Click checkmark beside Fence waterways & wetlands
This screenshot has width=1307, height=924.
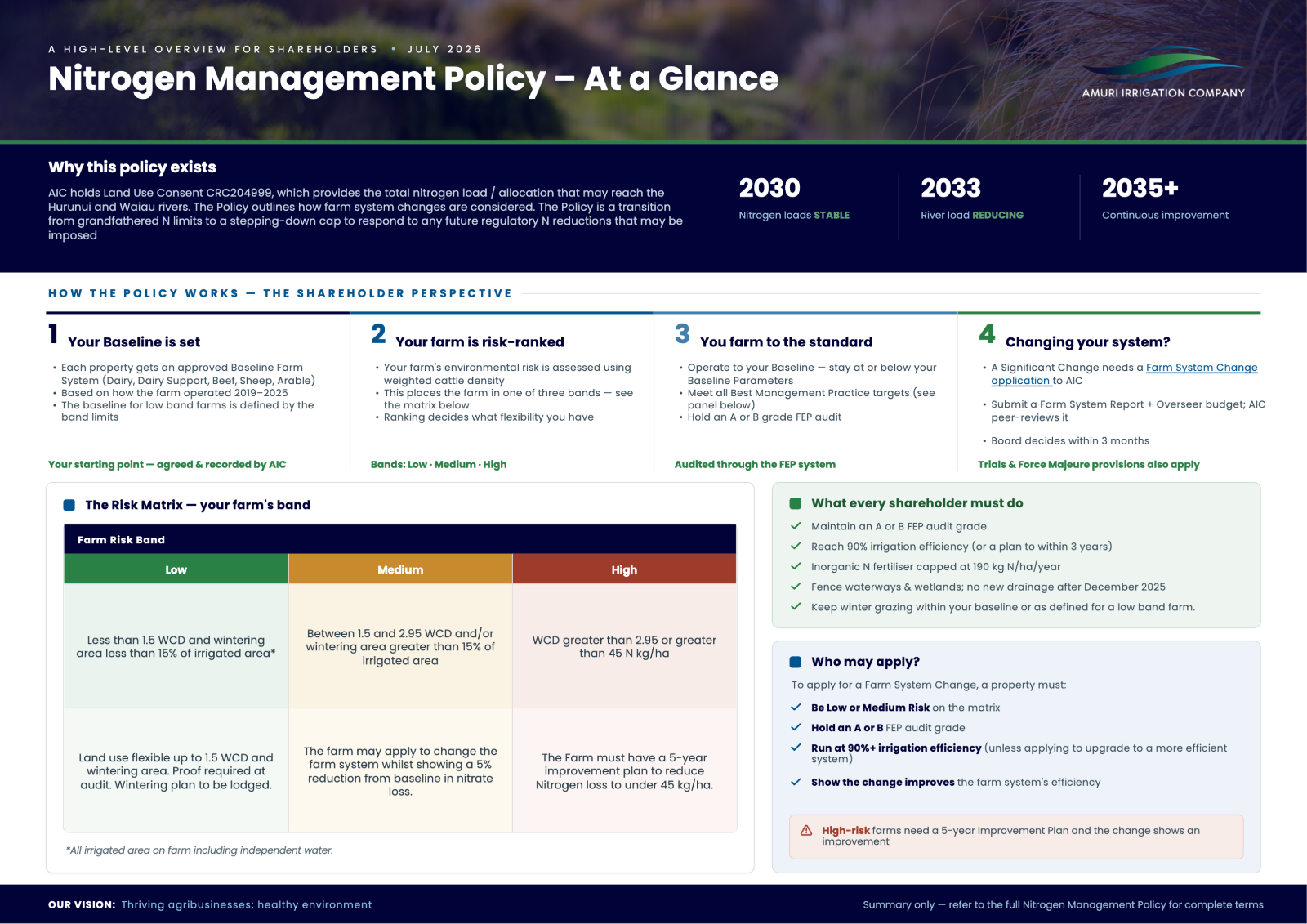pos(796,587)
